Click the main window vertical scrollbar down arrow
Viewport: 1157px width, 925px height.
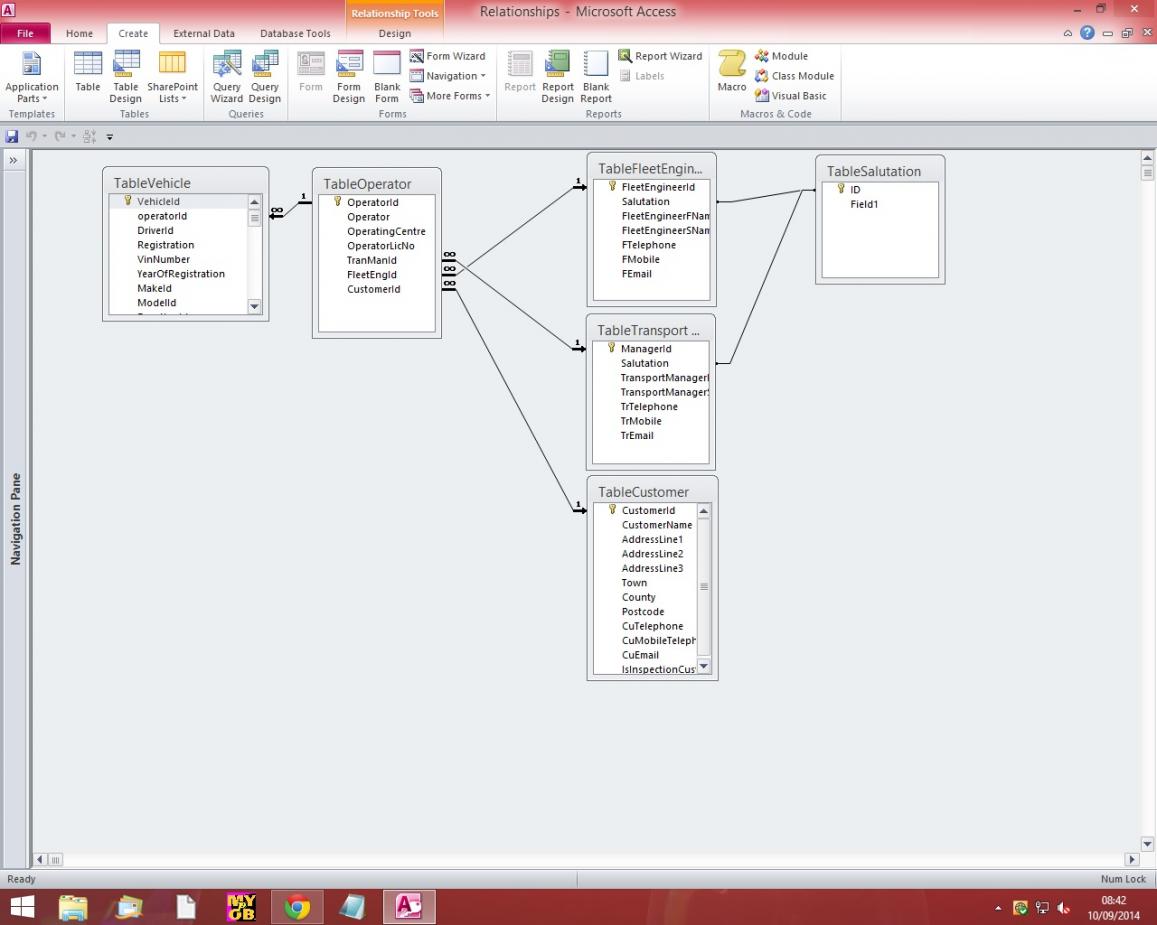click(x=1147, y=844)
